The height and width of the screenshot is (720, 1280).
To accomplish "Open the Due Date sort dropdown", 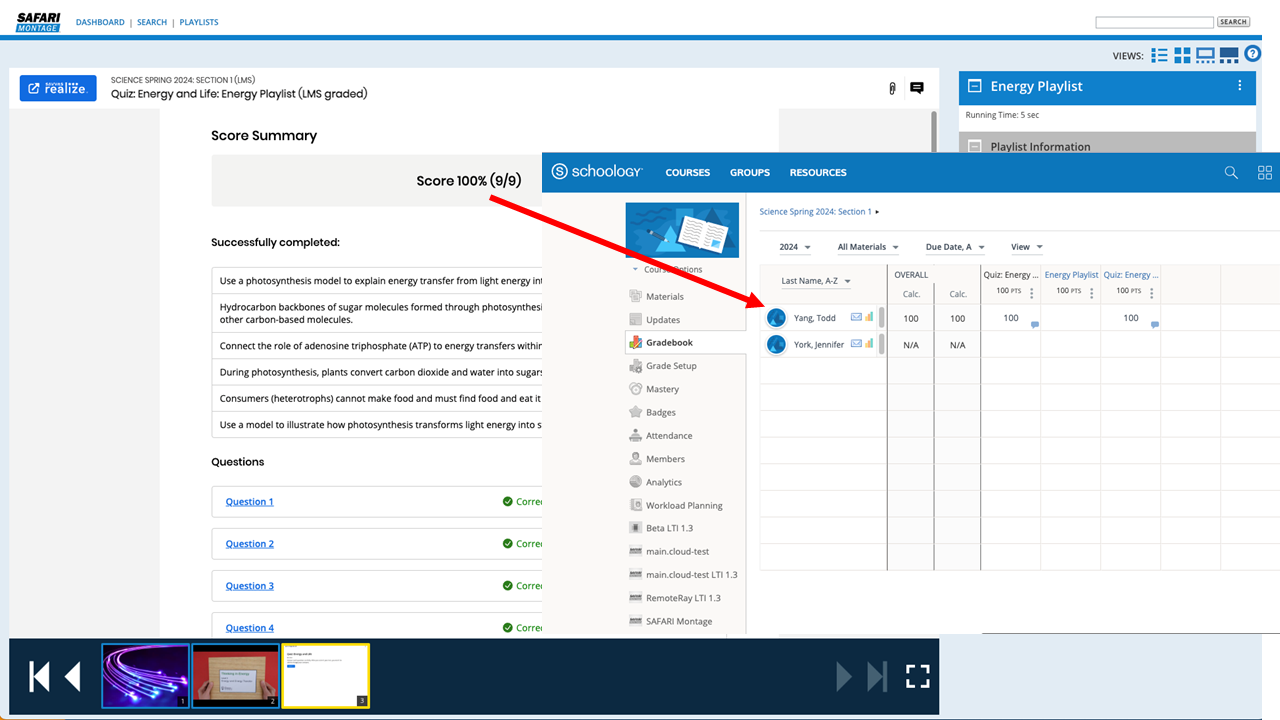I will coord(955,247).
